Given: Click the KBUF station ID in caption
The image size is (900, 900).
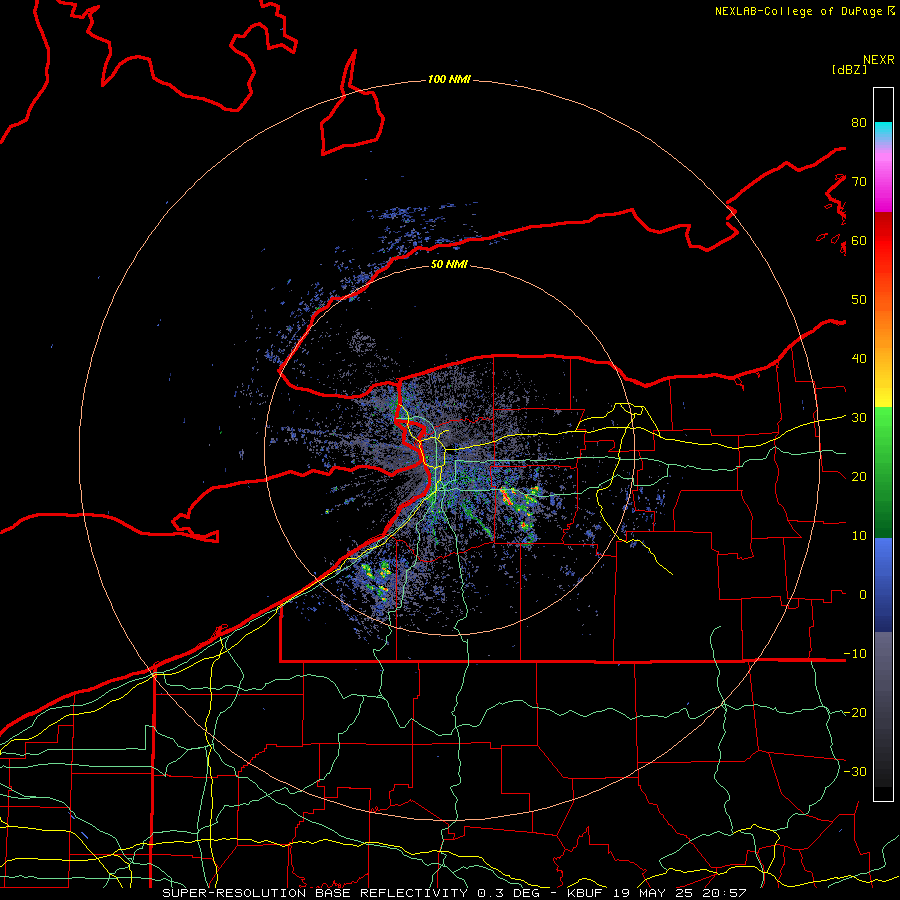Looking at the screenshot, I should 587,893.
